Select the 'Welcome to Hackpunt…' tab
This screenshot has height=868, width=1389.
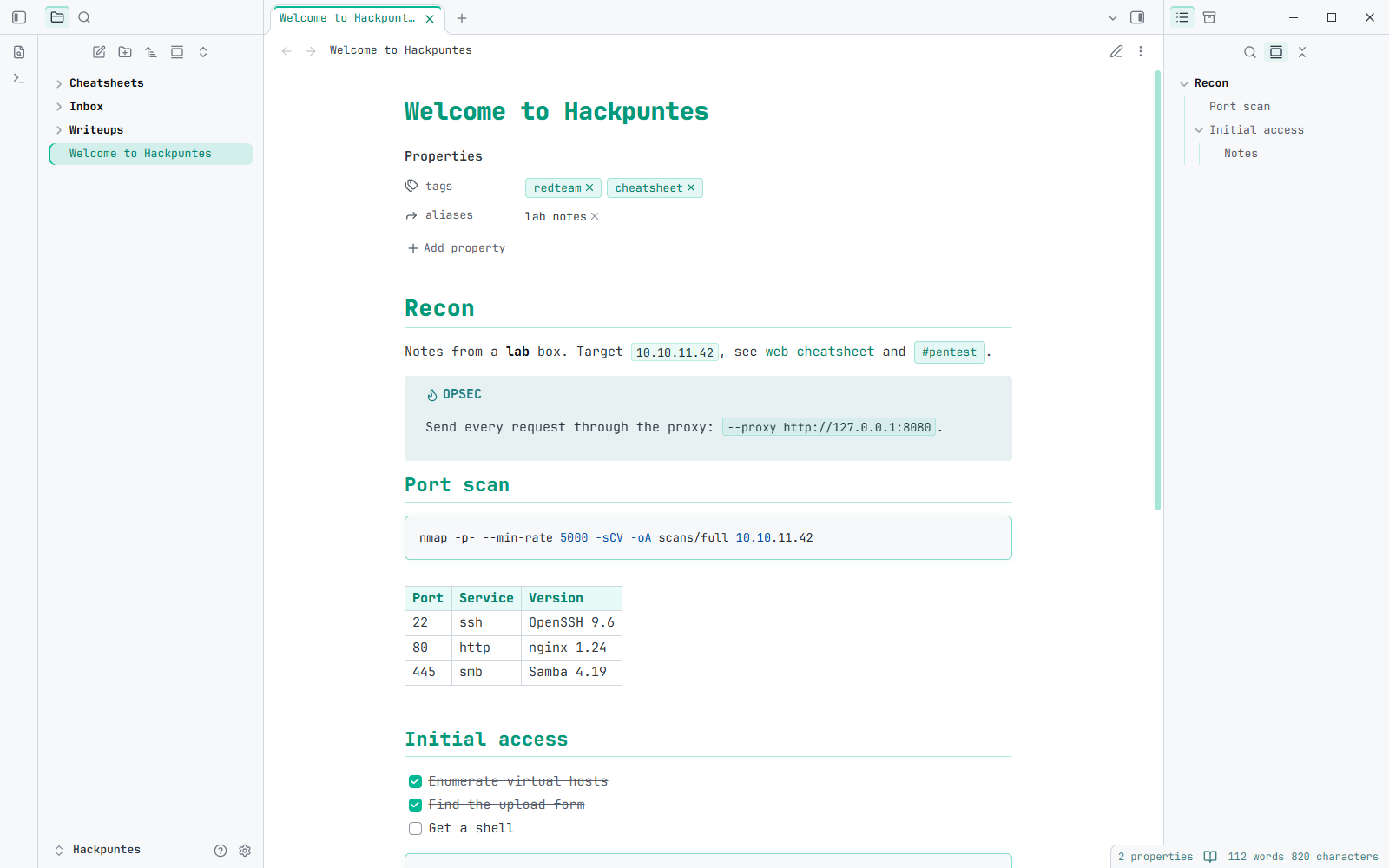pos(347,18)
